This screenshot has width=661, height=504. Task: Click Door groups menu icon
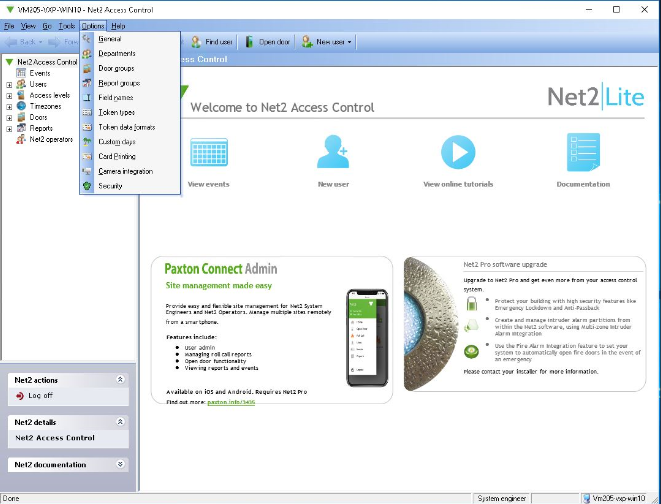[87, 68]
